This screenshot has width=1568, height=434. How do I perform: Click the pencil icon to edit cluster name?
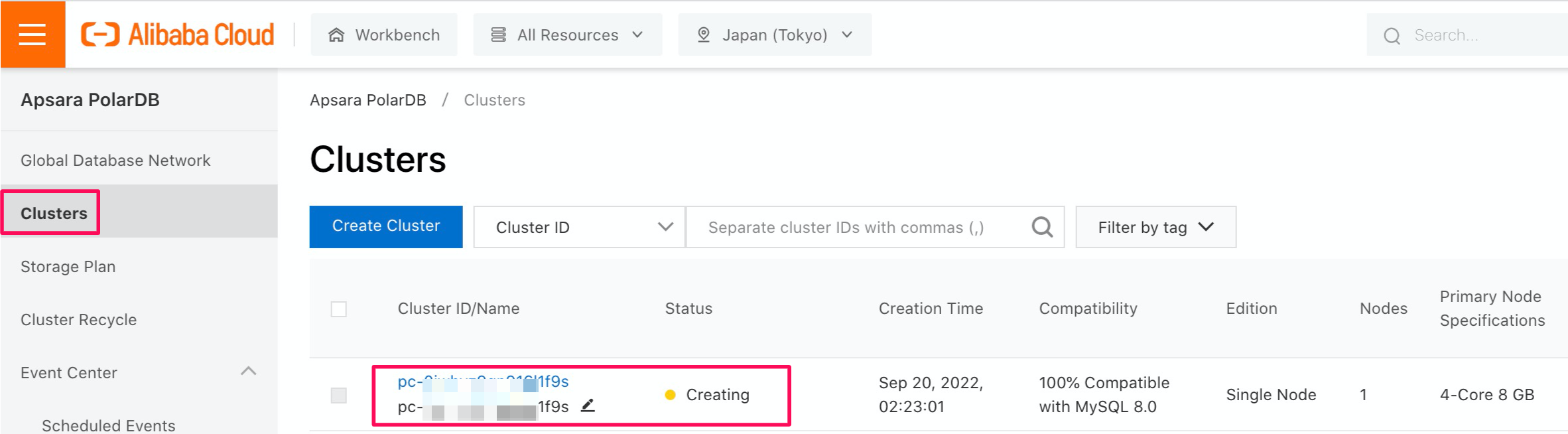[588, 405]
